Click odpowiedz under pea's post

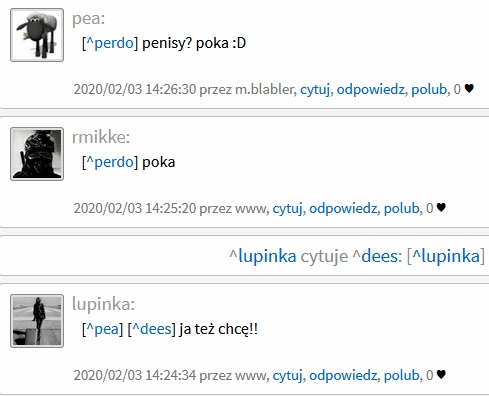pos(371,89)
